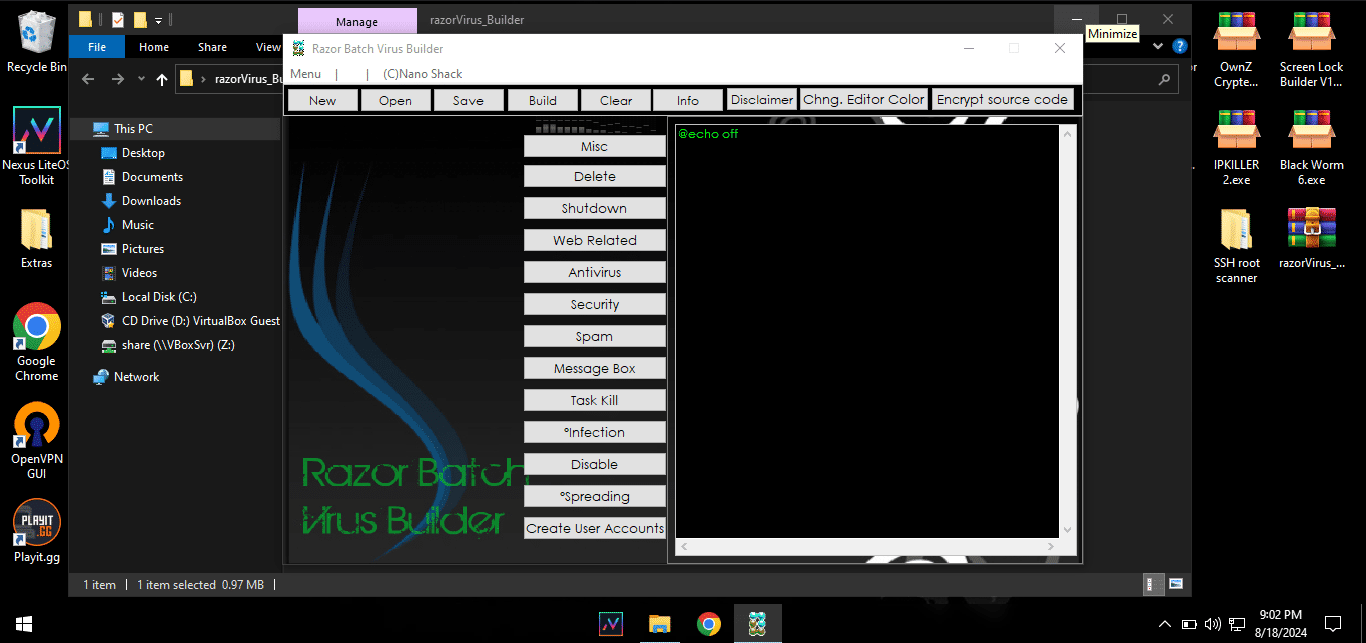Viewport: 1366px width, 643px height.
Task: Select the Playit.gg desktop shortcut
Action: [x=36, y=532]
